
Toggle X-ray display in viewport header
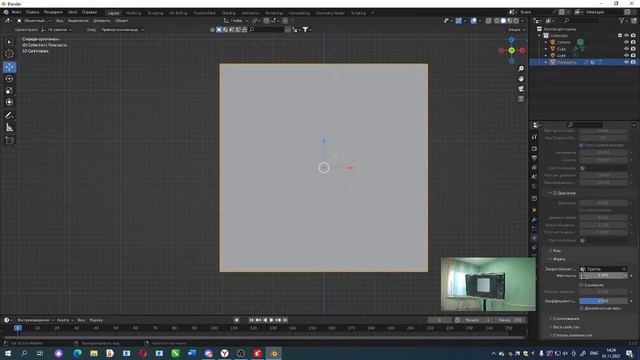[488, 20]
